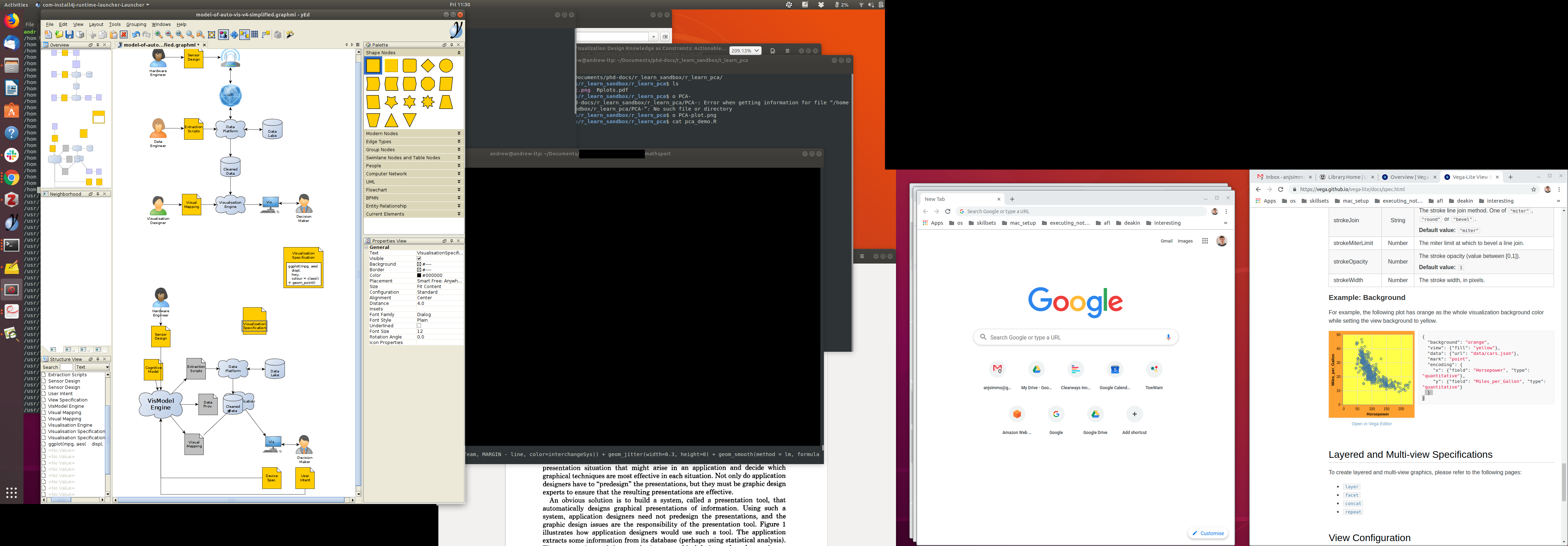Click the Customise button on New Tab

[x=1207, y=533]
